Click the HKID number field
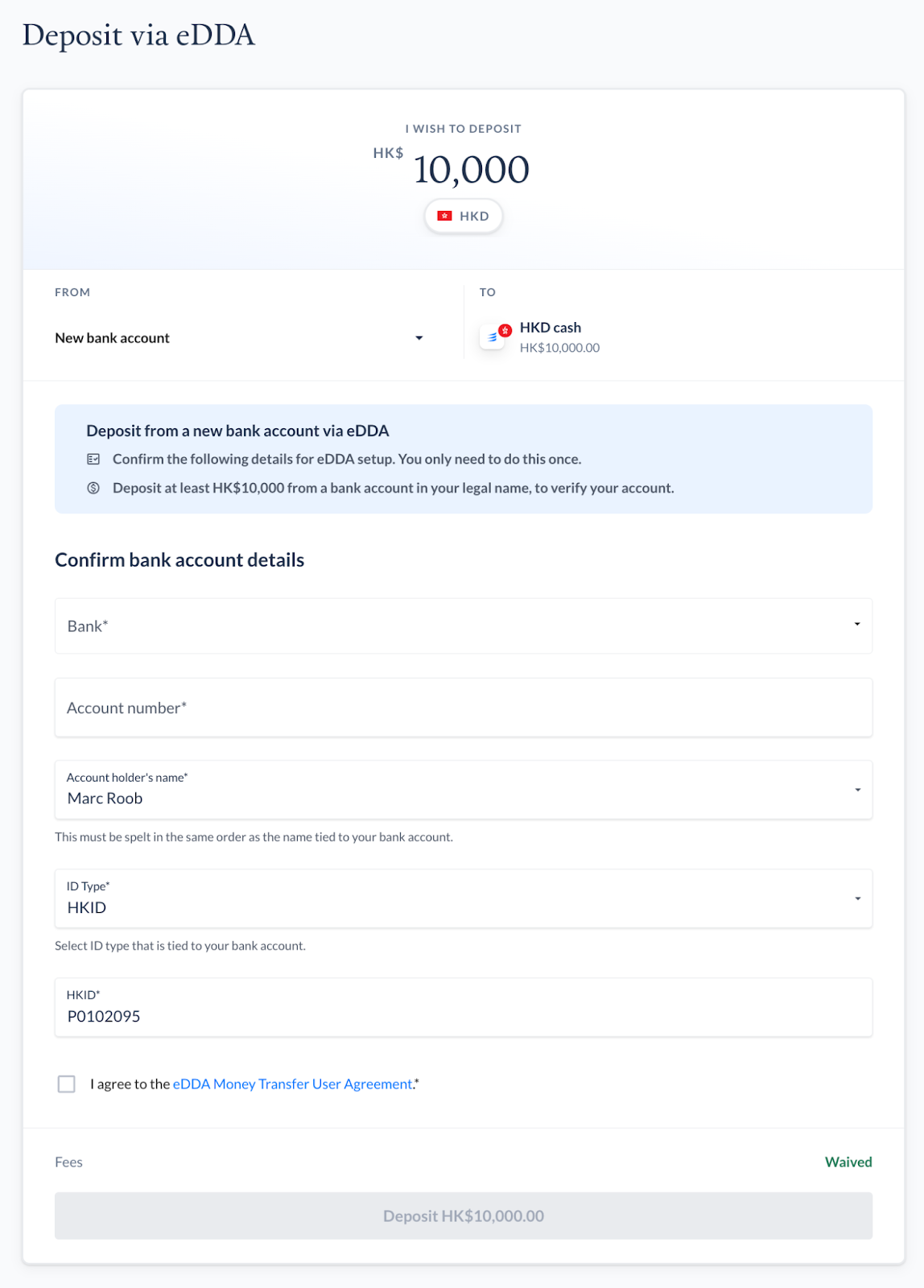 464,1007
